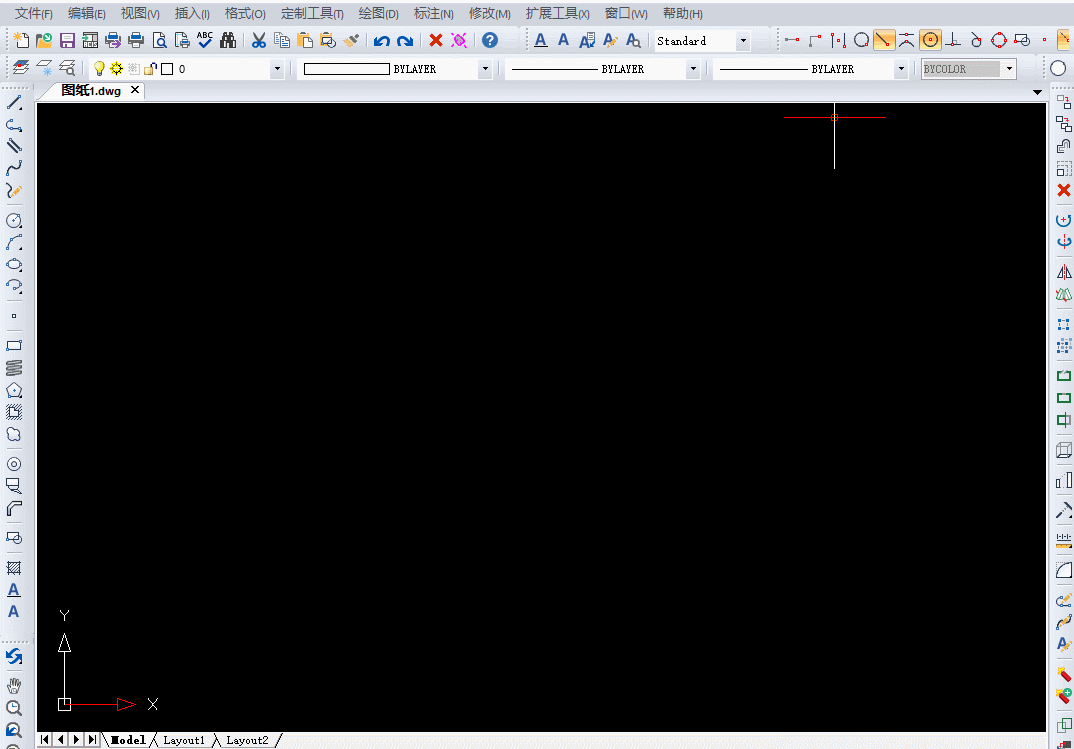Open the Standard text style dropdown
Image resolution: width=1074 pixels, height=749 pixels.
pos(743,41)
